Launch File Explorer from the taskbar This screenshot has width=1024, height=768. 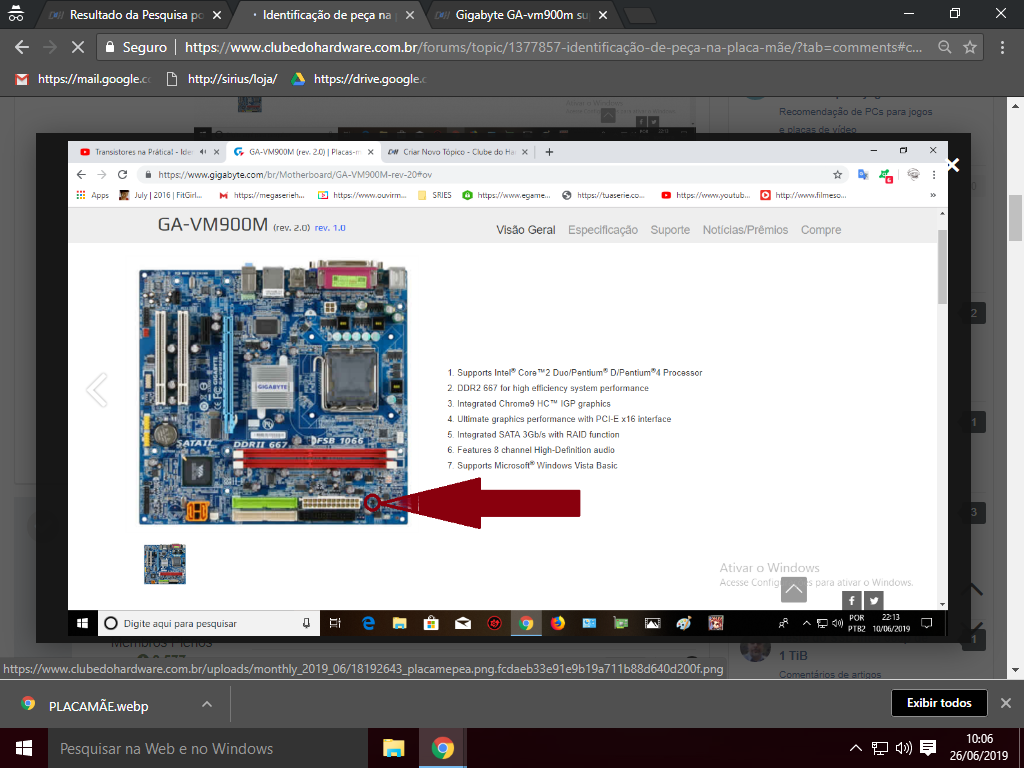pos(393,748)
